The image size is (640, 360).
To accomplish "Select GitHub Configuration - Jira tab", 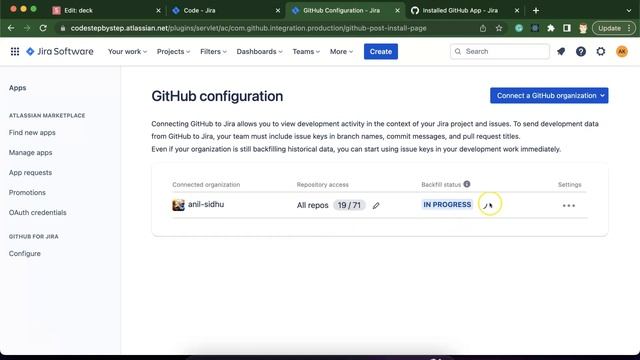I will pyautogui.click(x=345, y=11).
